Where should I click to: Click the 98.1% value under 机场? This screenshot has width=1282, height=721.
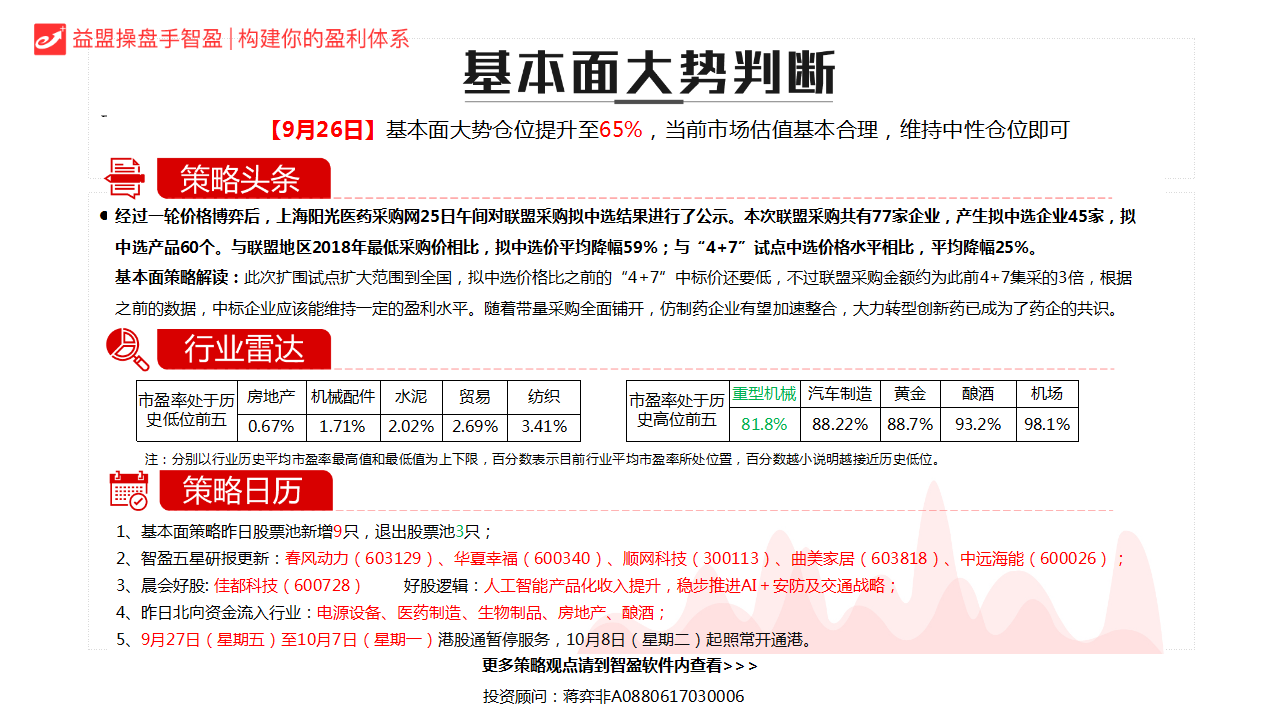tap(1047, 424)
